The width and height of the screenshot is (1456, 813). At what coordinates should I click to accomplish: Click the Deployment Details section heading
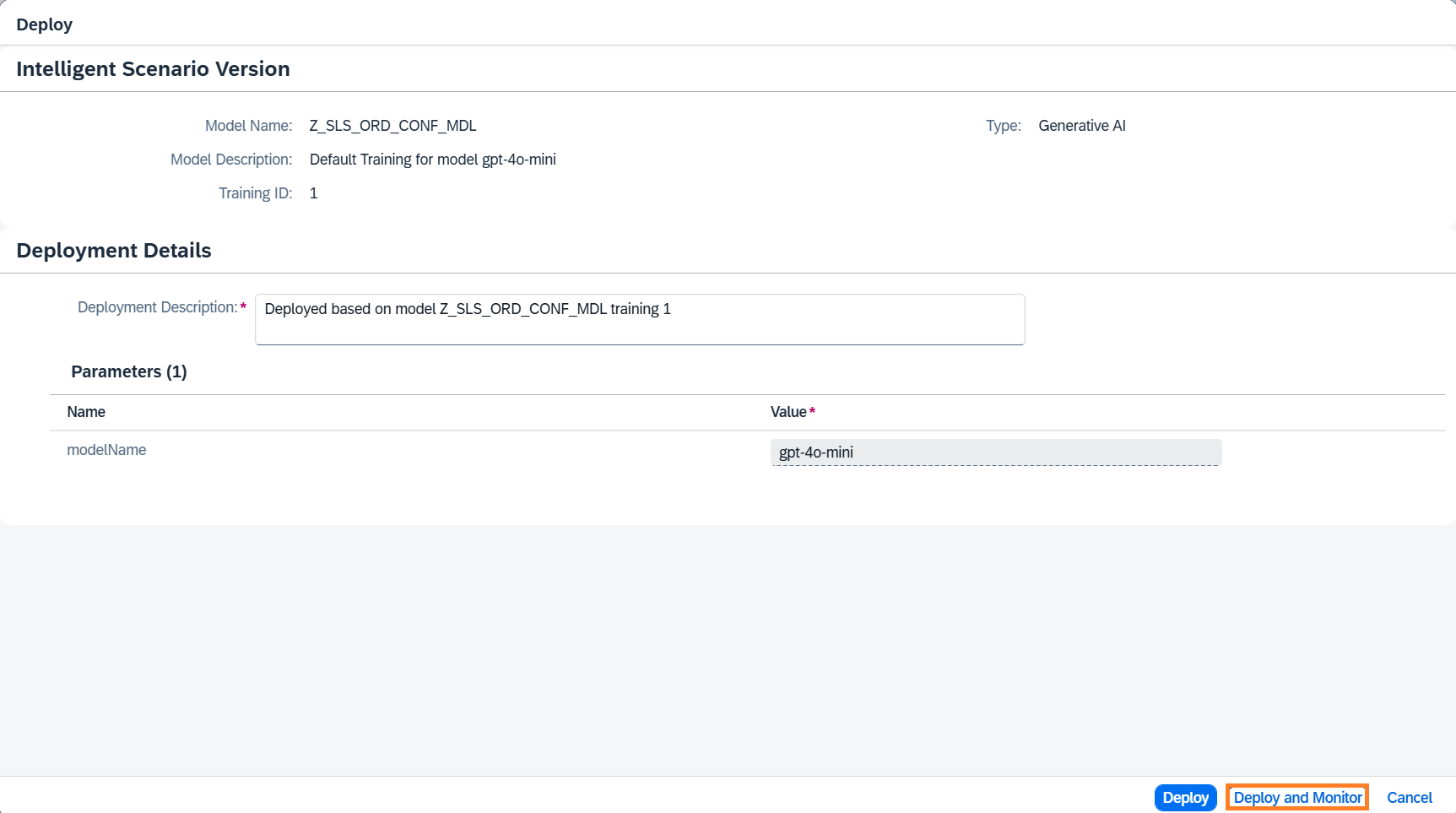(114, 251)
